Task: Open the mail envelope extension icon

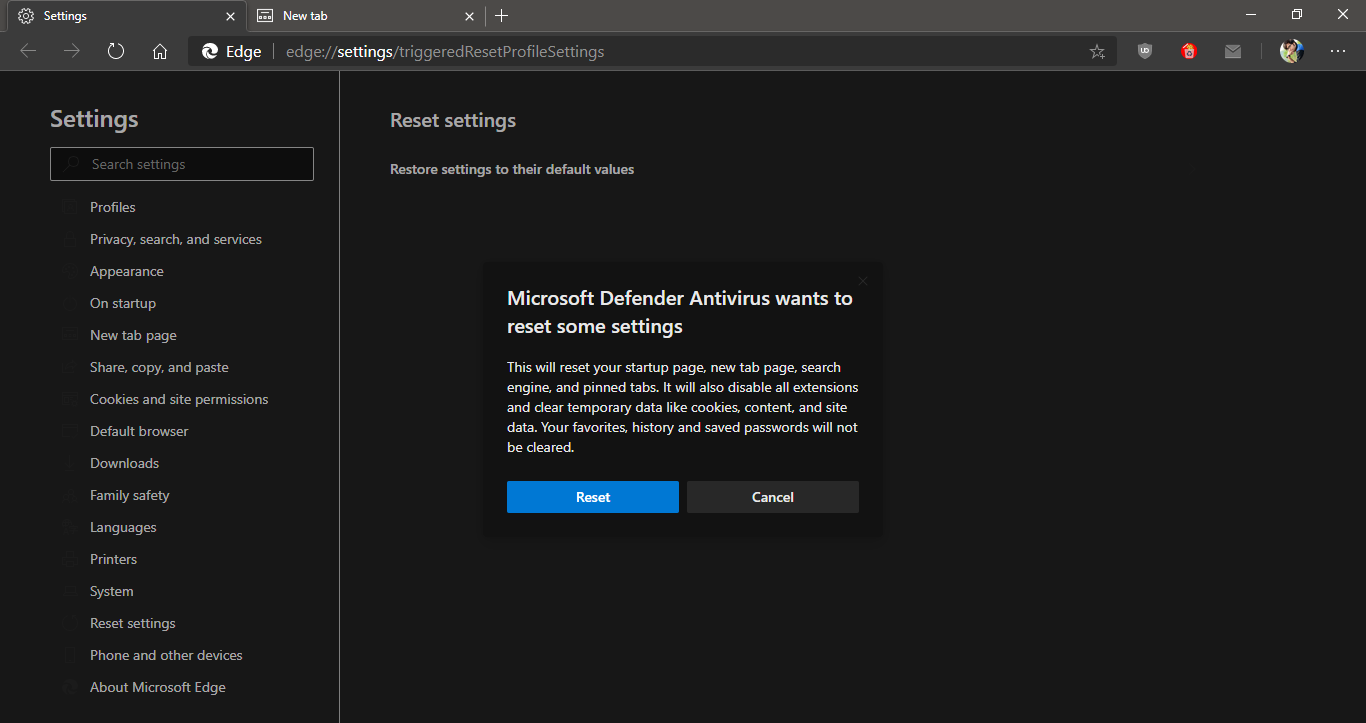Action: click(1233, 51)
